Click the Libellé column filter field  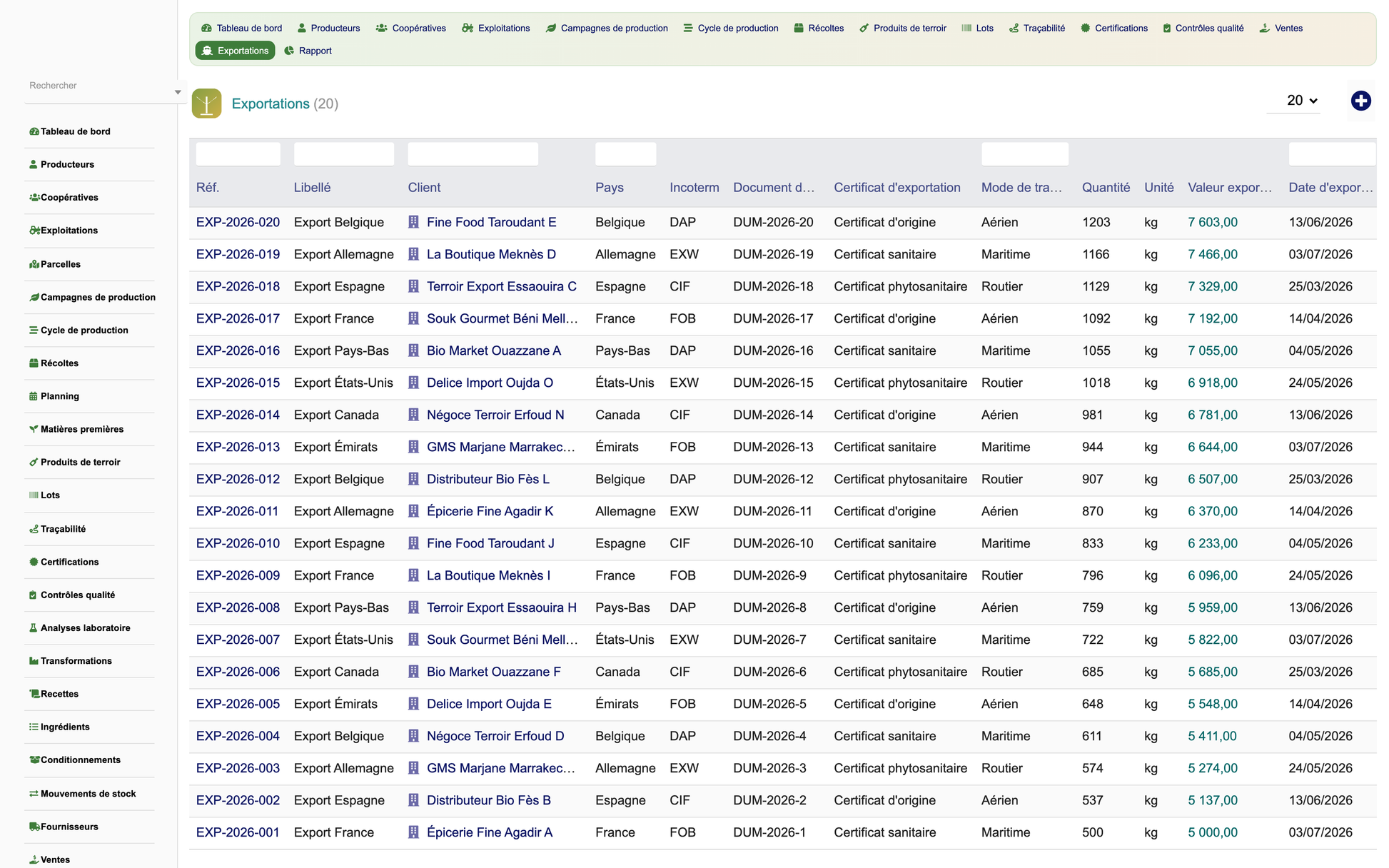pyautogui.click(x=343, y=154)
